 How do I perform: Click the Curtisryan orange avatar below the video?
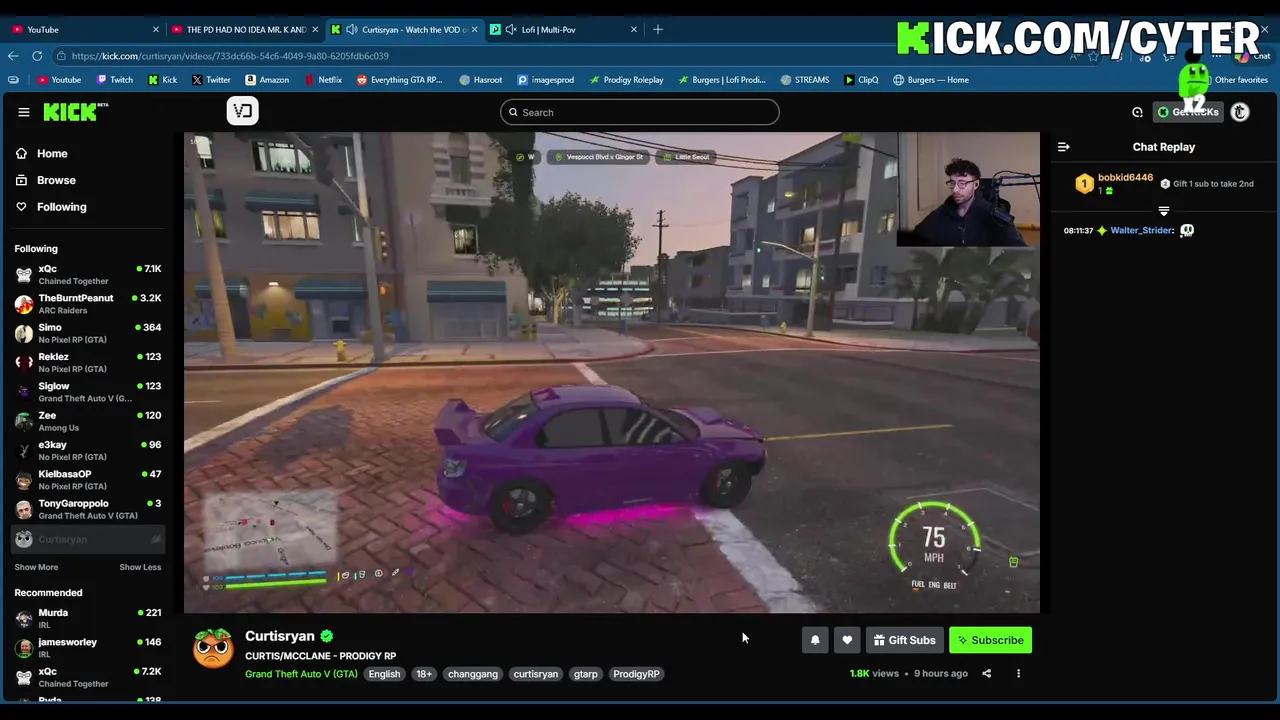click(213, 648)
